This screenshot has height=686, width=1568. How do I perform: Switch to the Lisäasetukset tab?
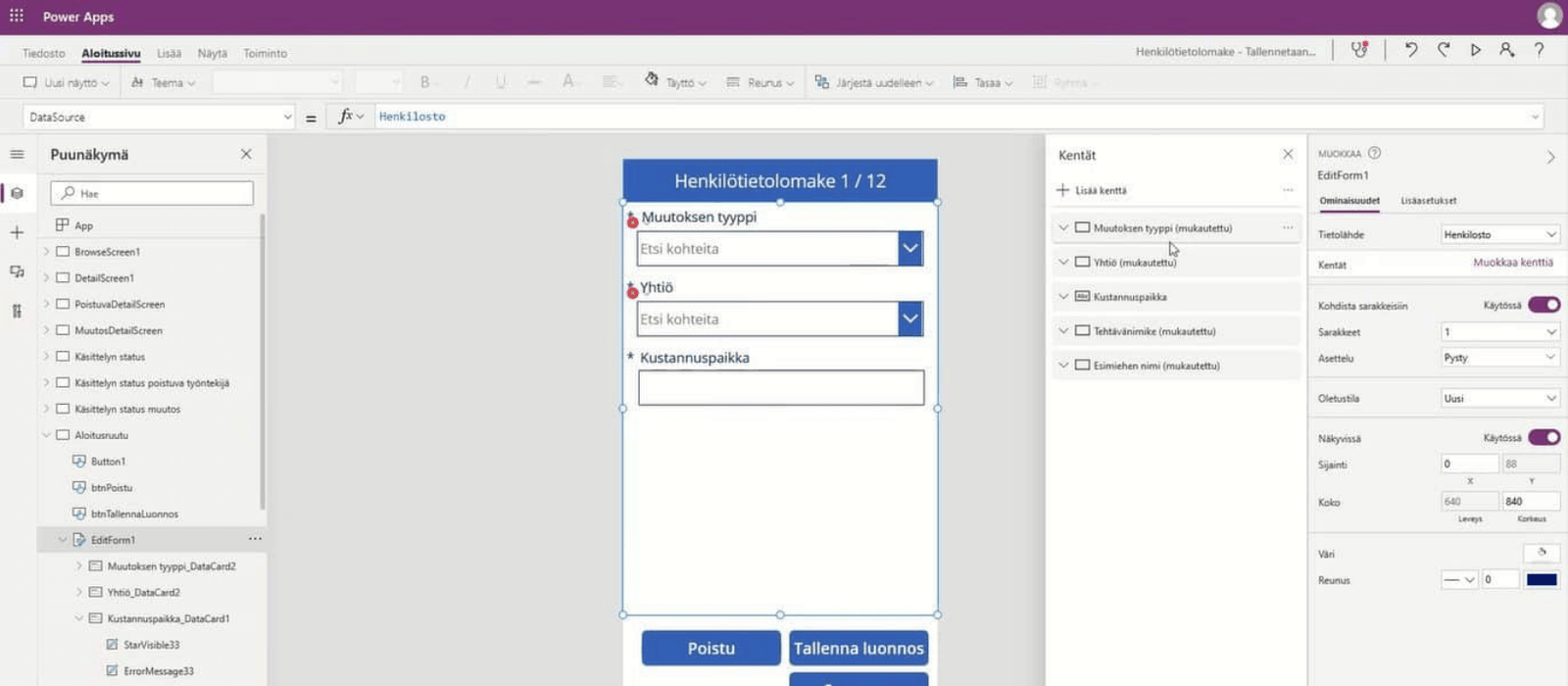coord(1428,201)
